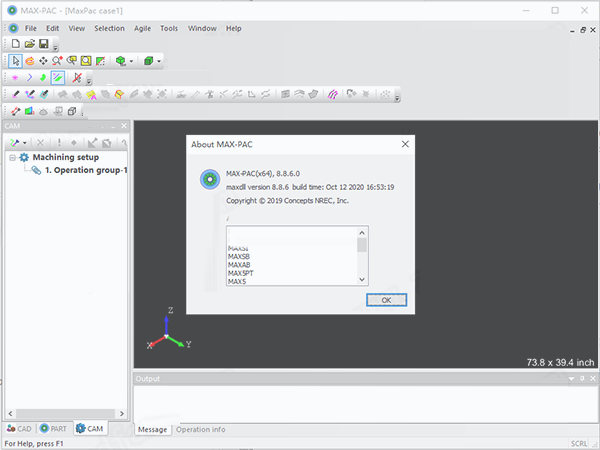Screen dimensions: 600x450
Task: Select MAX5 in the module list
Action: (237, 281)
